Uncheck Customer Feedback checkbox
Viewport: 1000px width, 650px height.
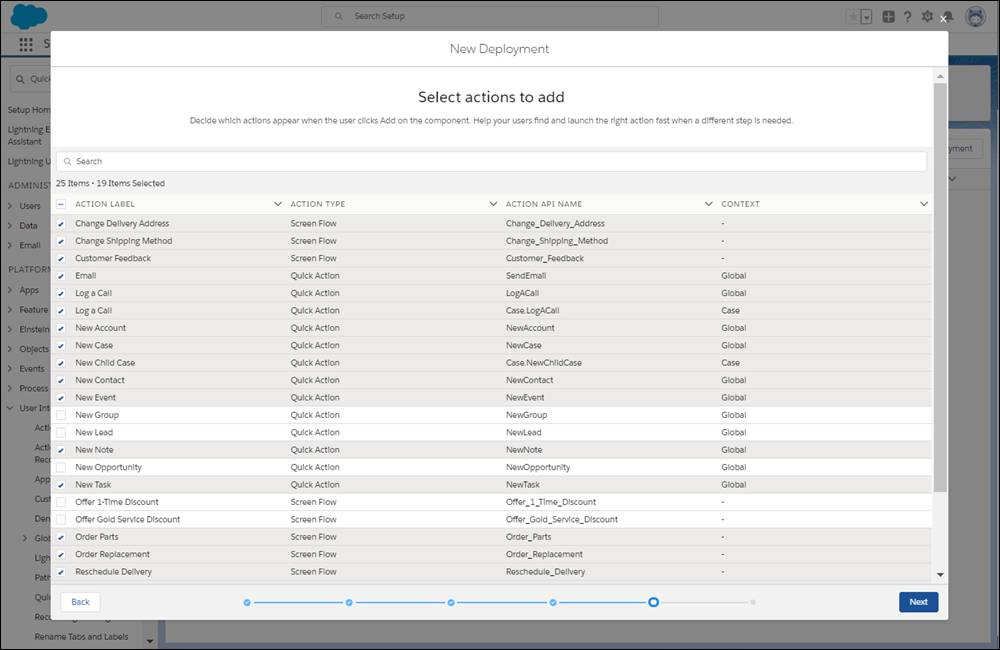click(x=61, y=258)
